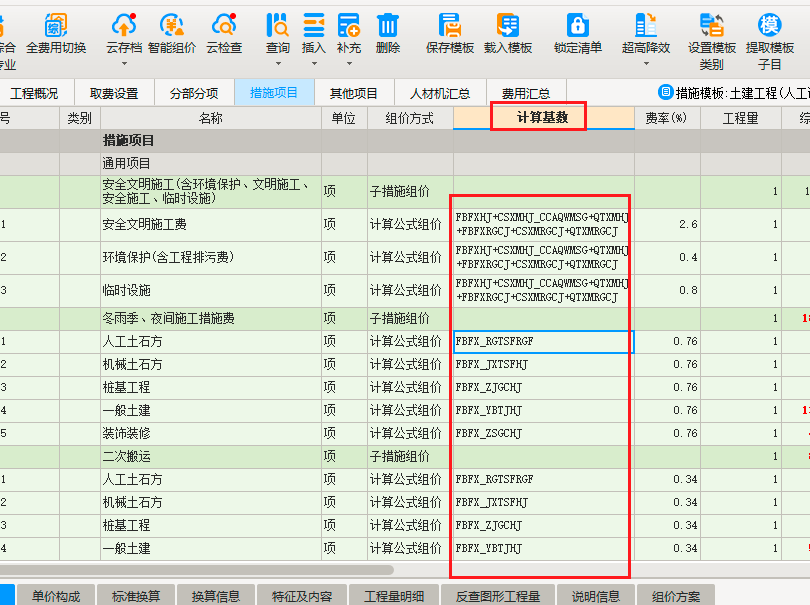Select 冬雨季、夜间施工措施费 row

[x=168, y=318]
